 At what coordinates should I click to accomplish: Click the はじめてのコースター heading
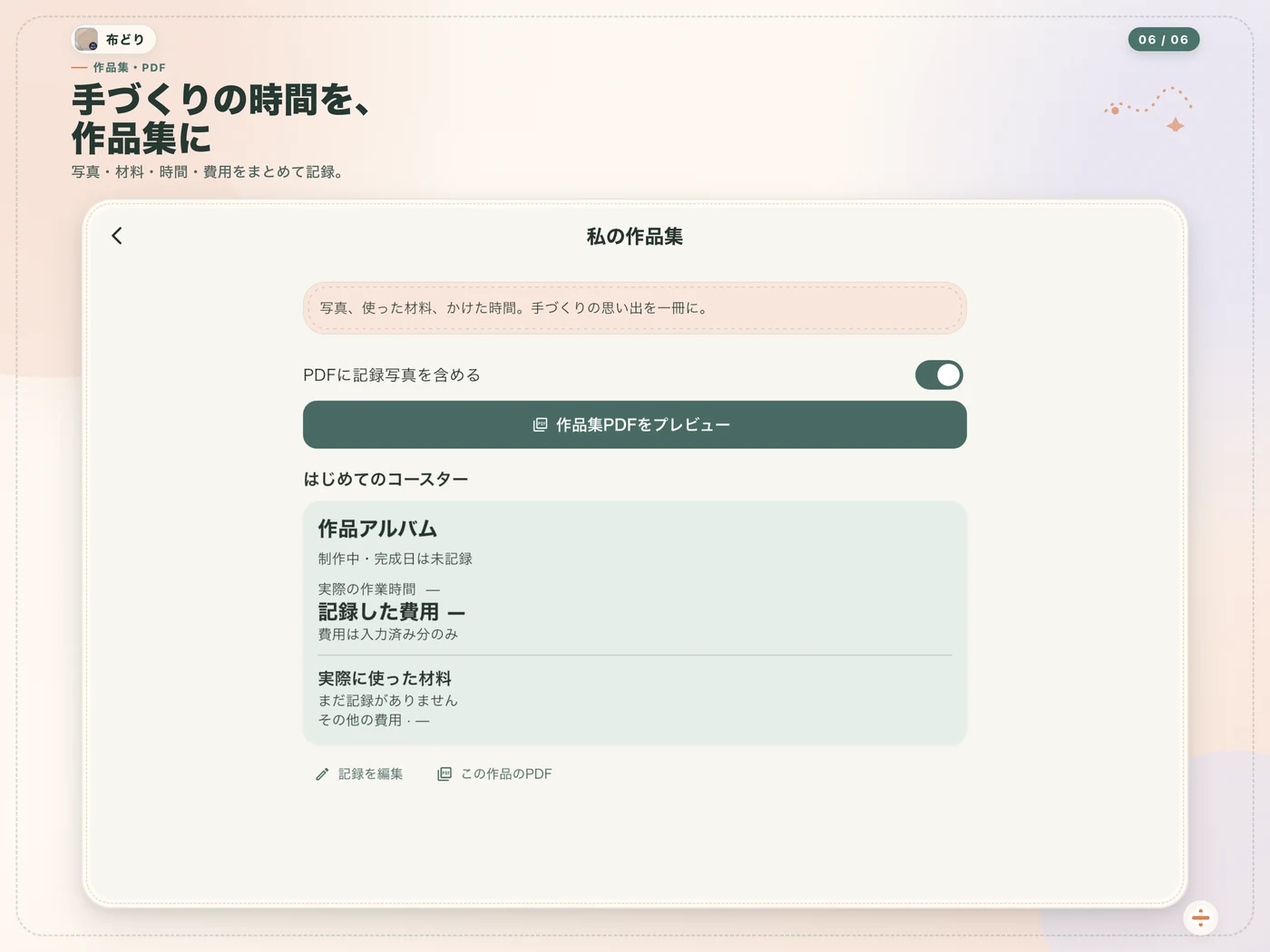pos(386,479)
